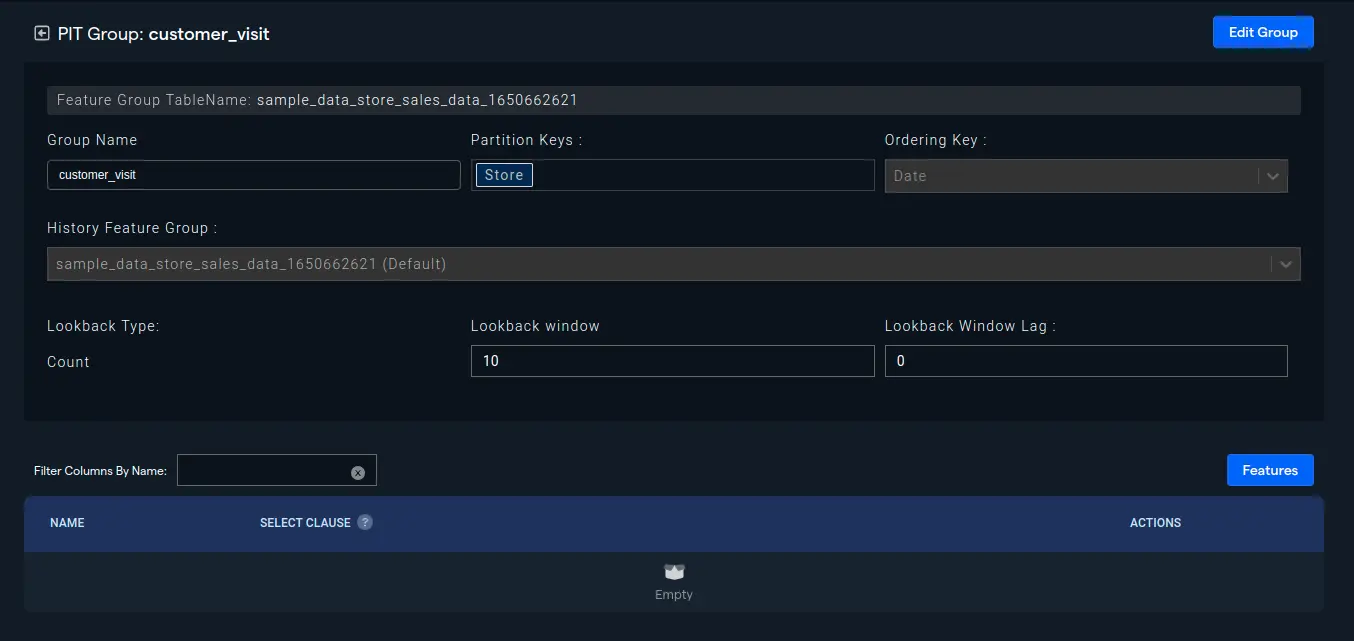Click the Feature Group TableName display bar
The height and width of the screenshot is (641, 1354).
coord(674,99)
